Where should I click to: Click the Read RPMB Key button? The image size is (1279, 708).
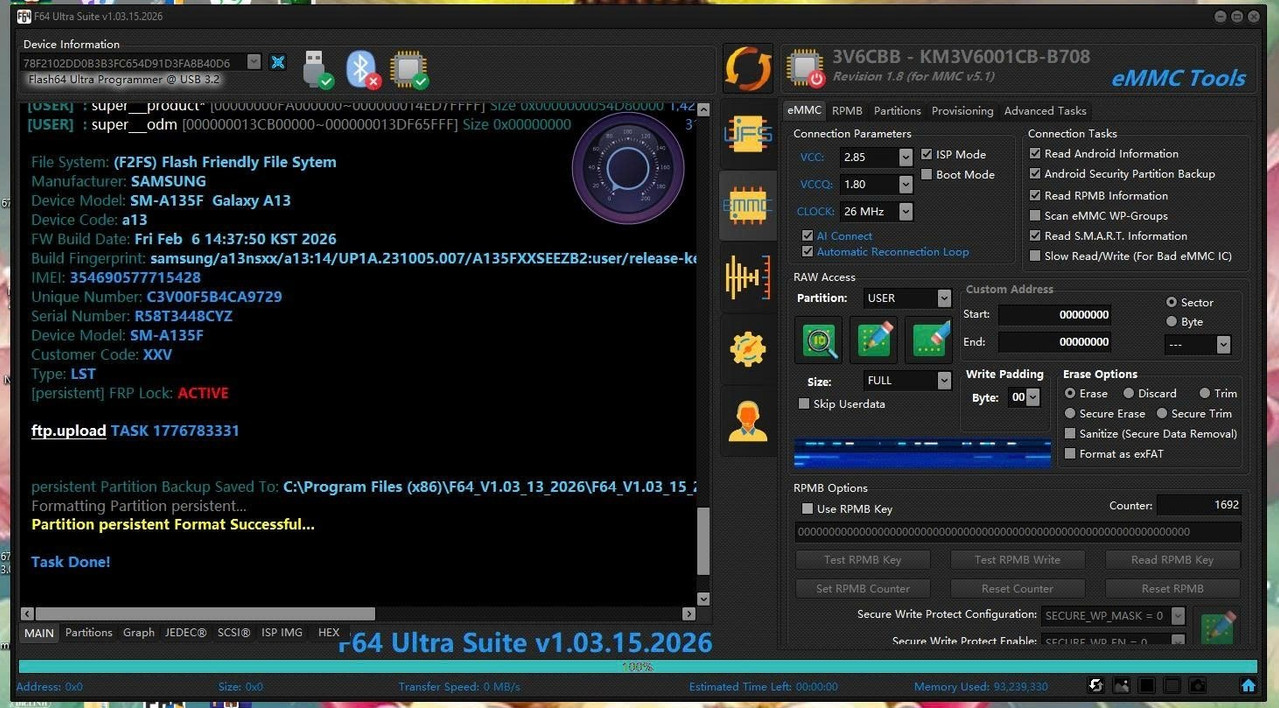click(x=1173, y=560)
